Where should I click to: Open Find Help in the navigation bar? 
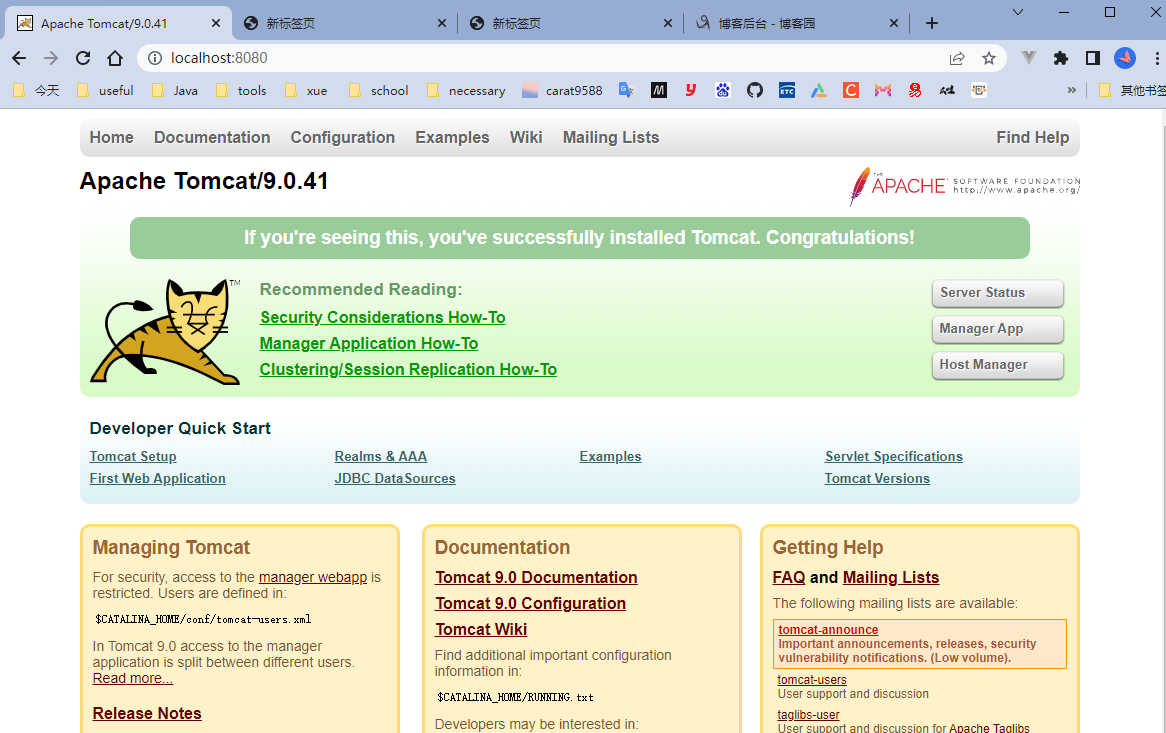coord(1033,138)
